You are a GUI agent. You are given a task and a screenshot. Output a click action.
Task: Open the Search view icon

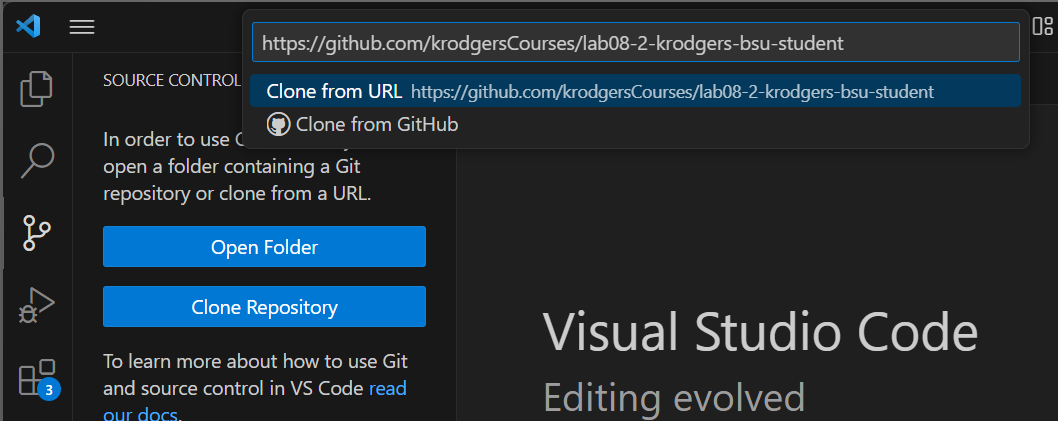[36, 160]
